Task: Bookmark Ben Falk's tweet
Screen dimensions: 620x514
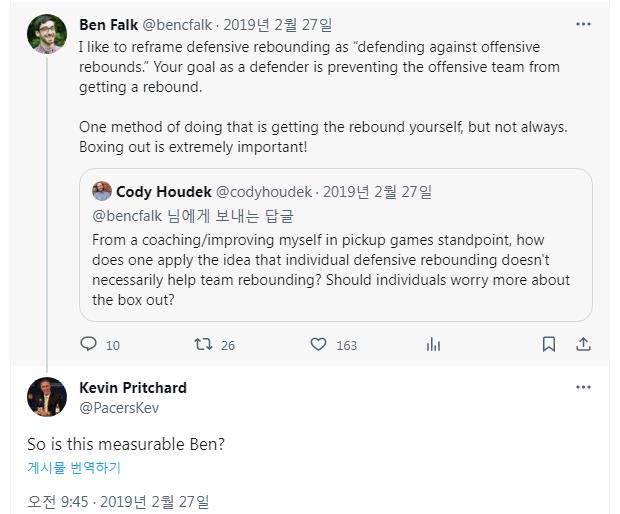Action: tap(549, 344)
